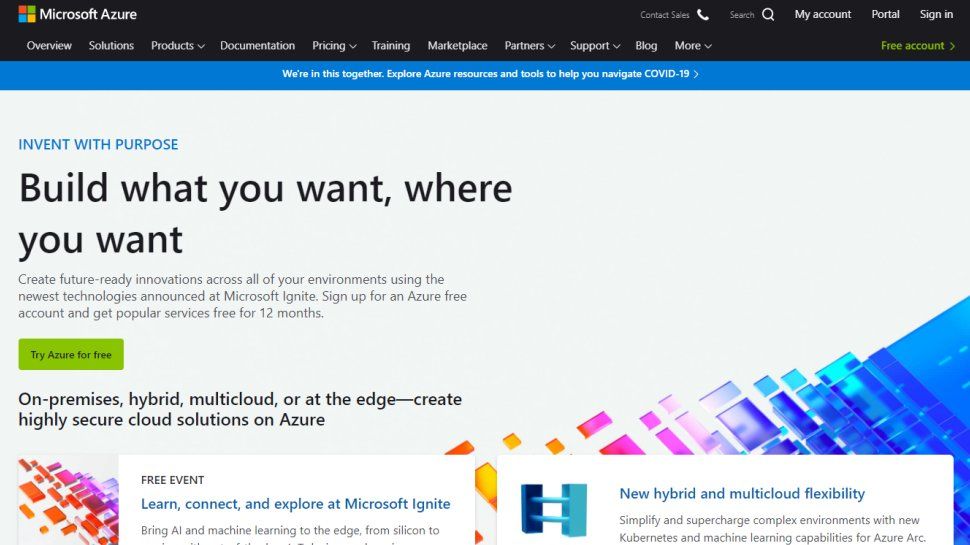Open 'New hybrid and multicloud flexibility' link
This screenshot has height=545, width=970.
(x=742, y=494)
